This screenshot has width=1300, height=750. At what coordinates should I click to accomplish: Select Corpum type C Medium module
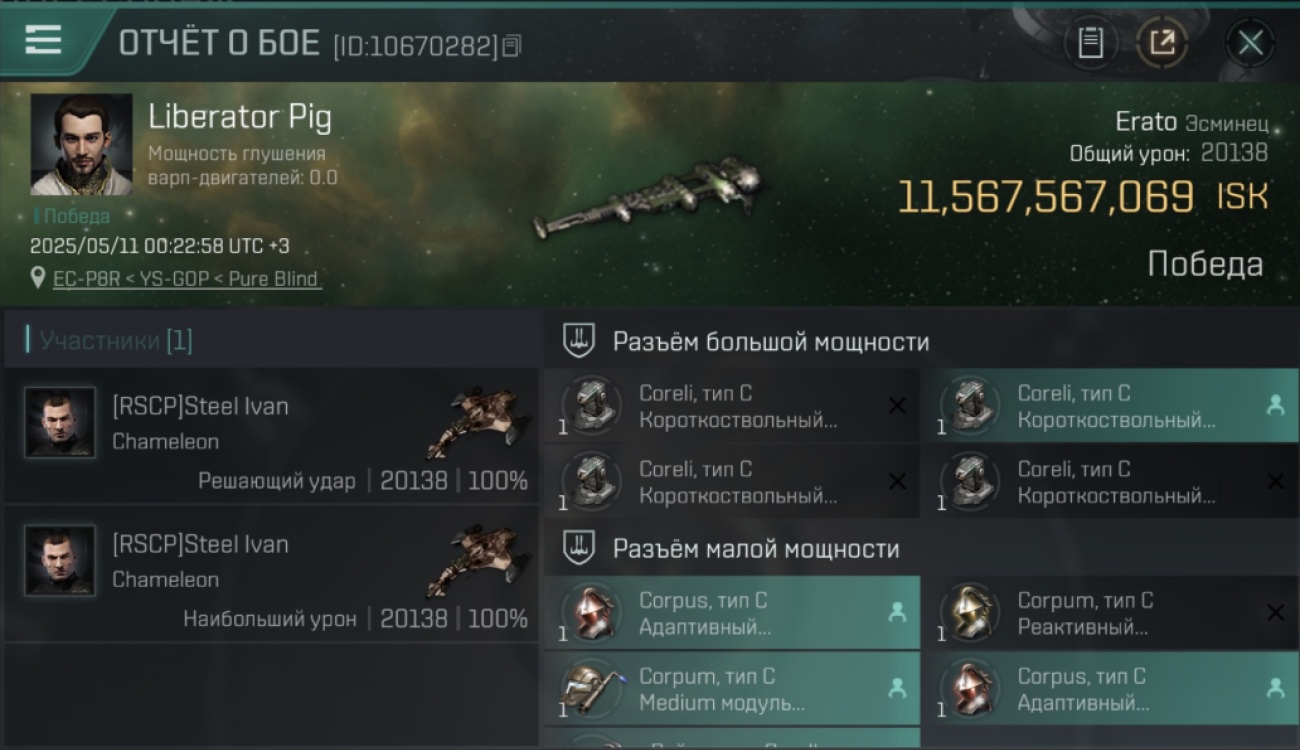732,689
